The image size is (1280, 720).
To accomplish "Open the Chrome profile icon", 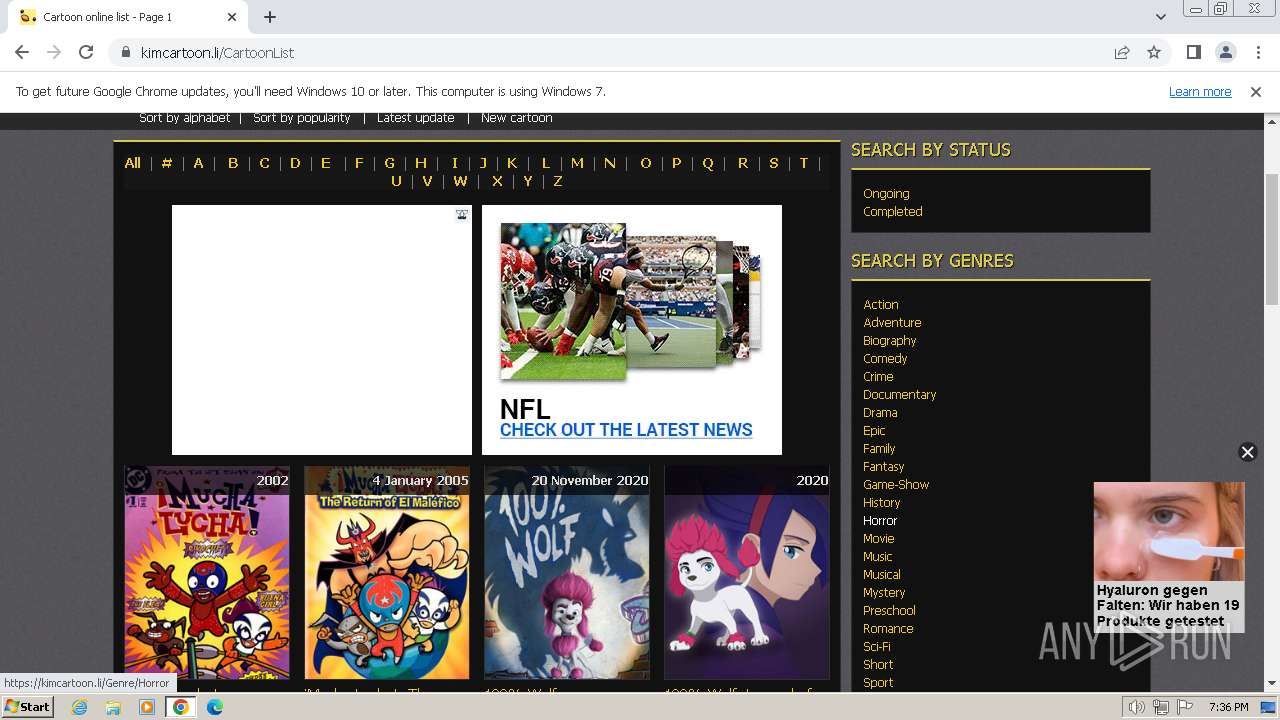I will pyautogui.click(x=1225, y=52).
